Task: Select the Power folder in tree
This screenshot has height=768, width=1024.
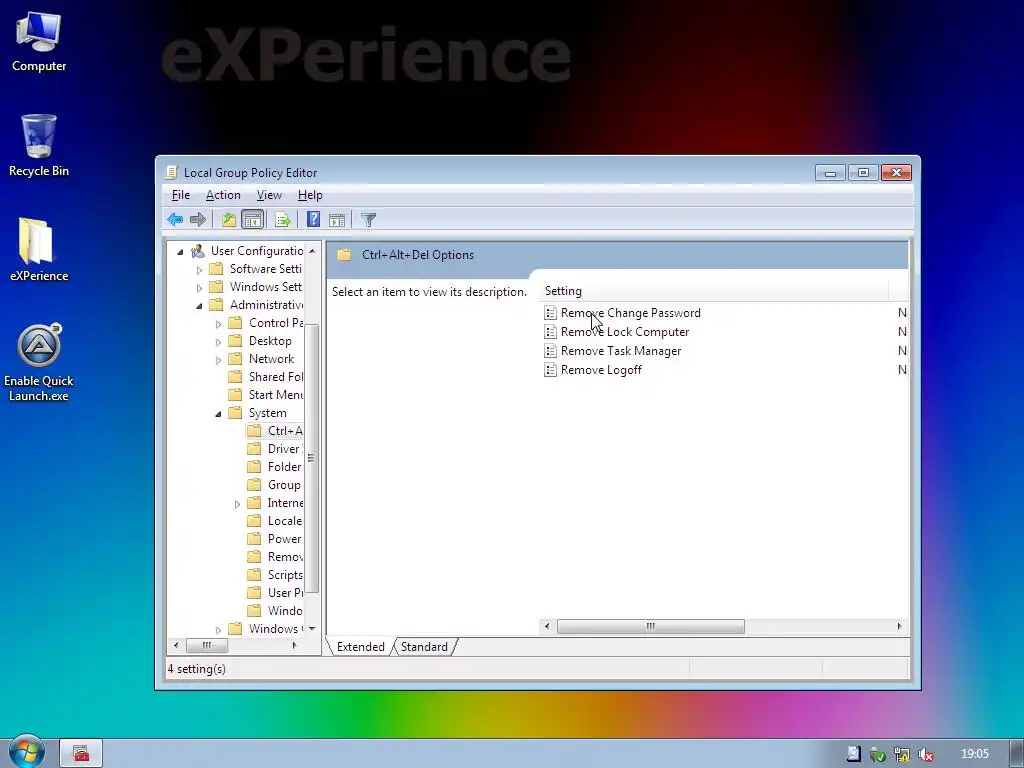Action: [275, 539]
